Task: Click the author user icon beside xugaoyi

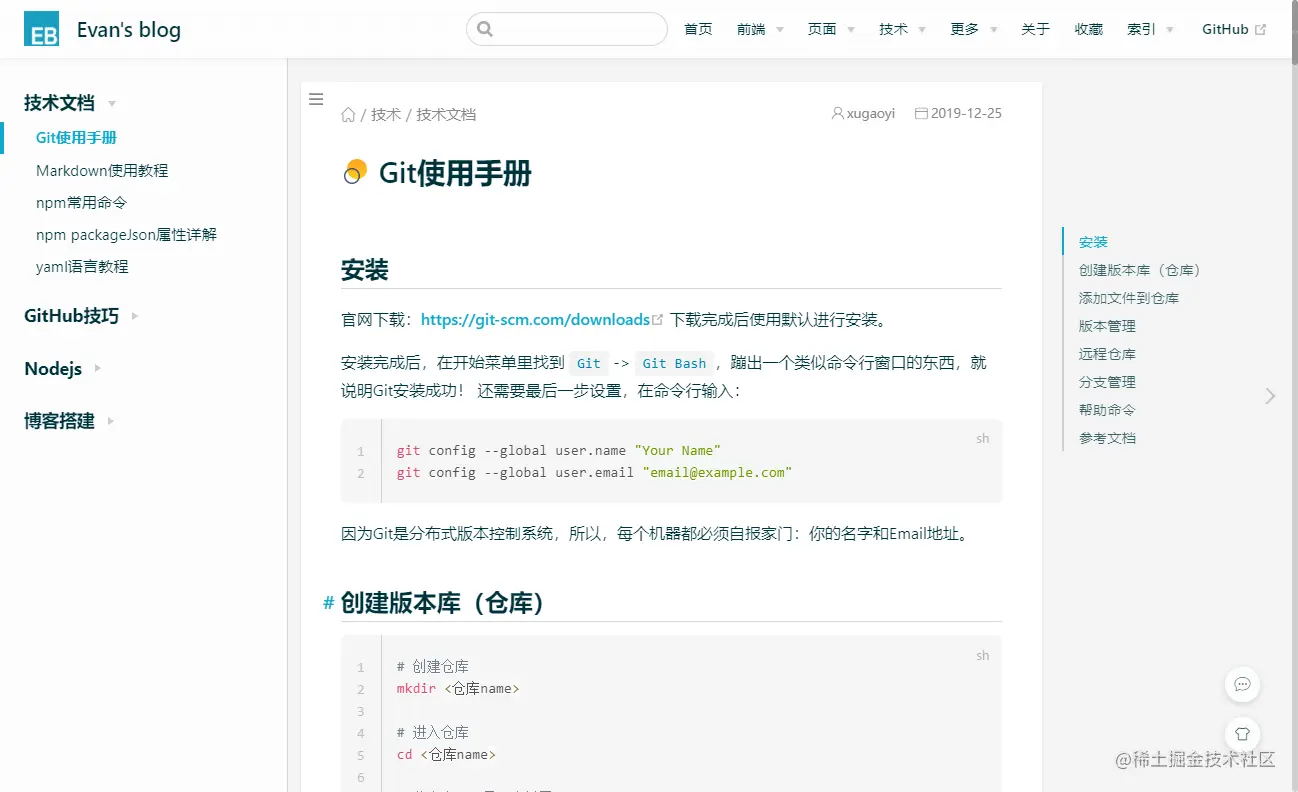Action: [x=838, y=113]
